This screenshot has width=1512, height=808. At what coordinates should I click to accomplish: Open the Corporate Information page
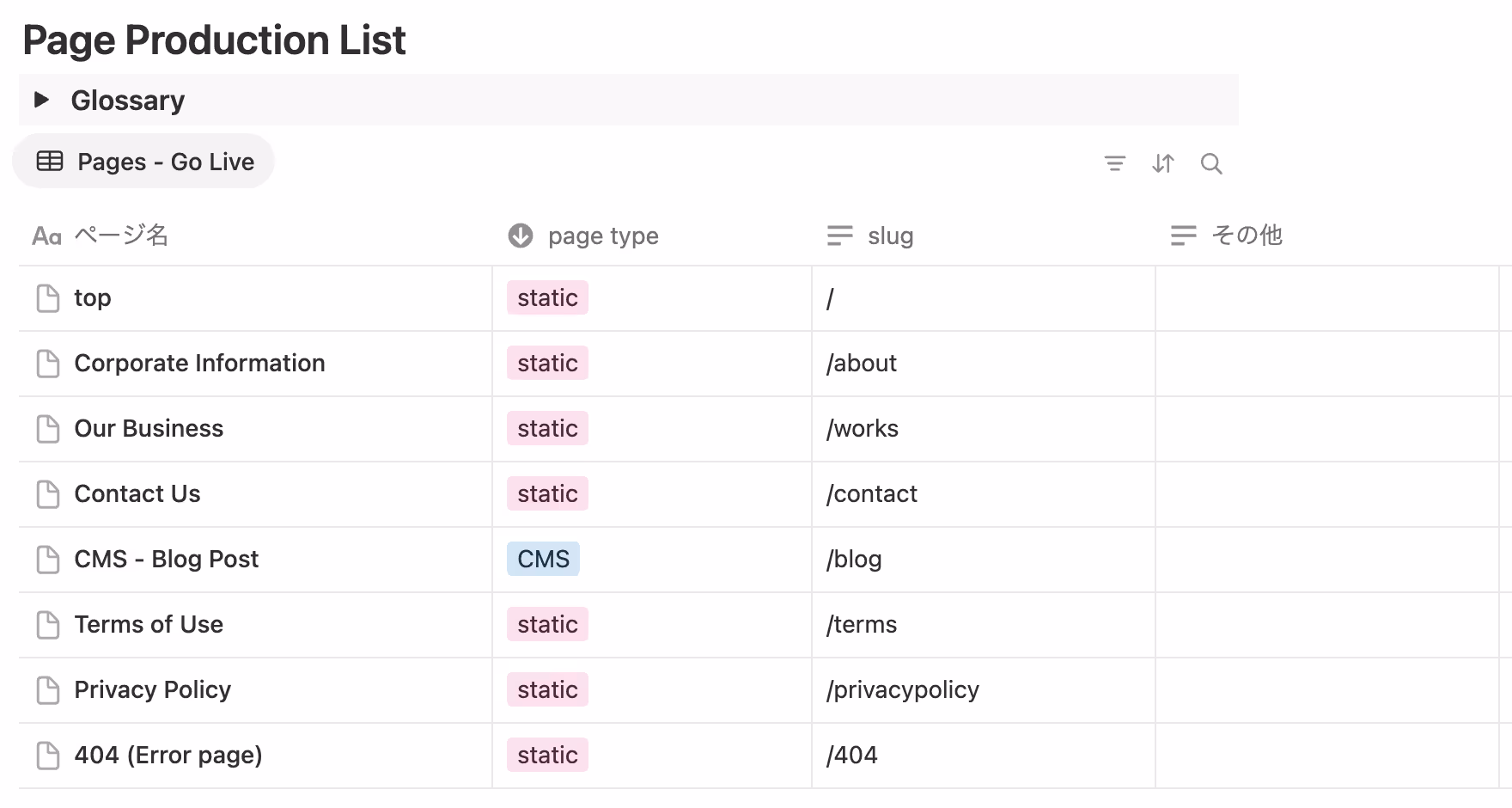[x=199, y=364]
